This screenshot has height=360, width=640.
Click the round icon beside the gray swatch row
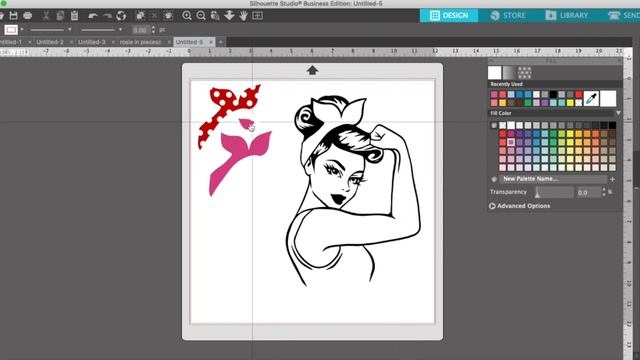(494, 125)
